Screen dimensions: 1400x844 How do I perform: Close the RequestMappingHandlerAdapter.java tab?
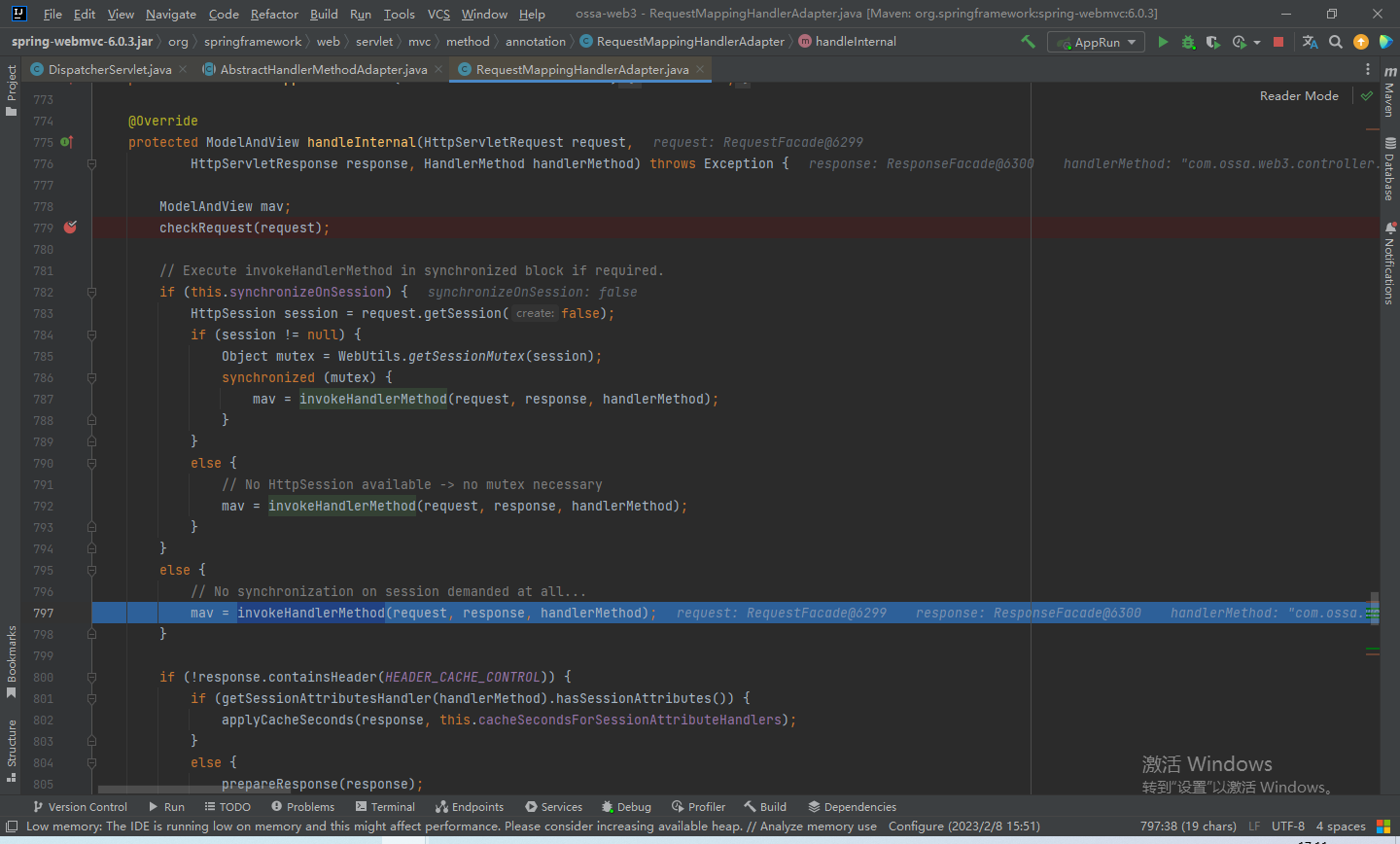pyautogui.click(x=700, y=69)
